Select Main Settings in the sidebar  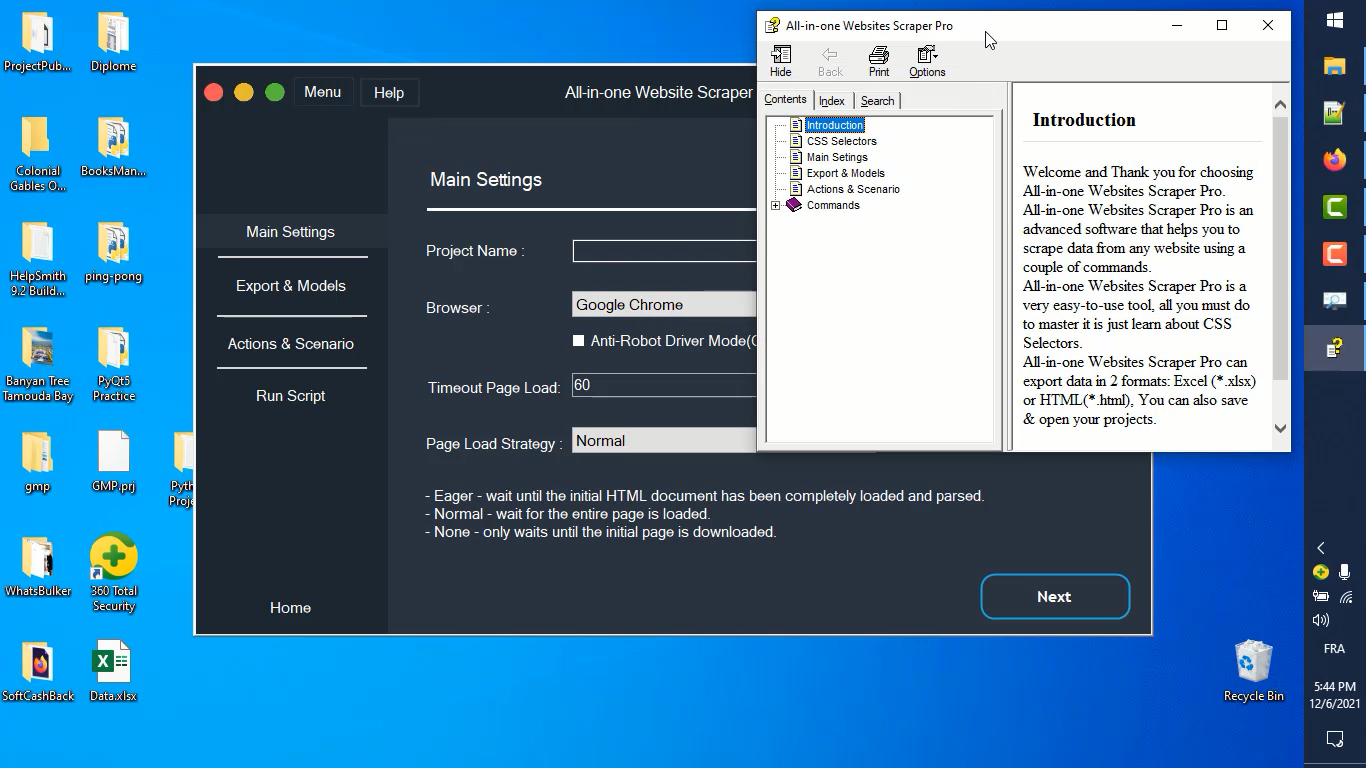tap(291, 231)
